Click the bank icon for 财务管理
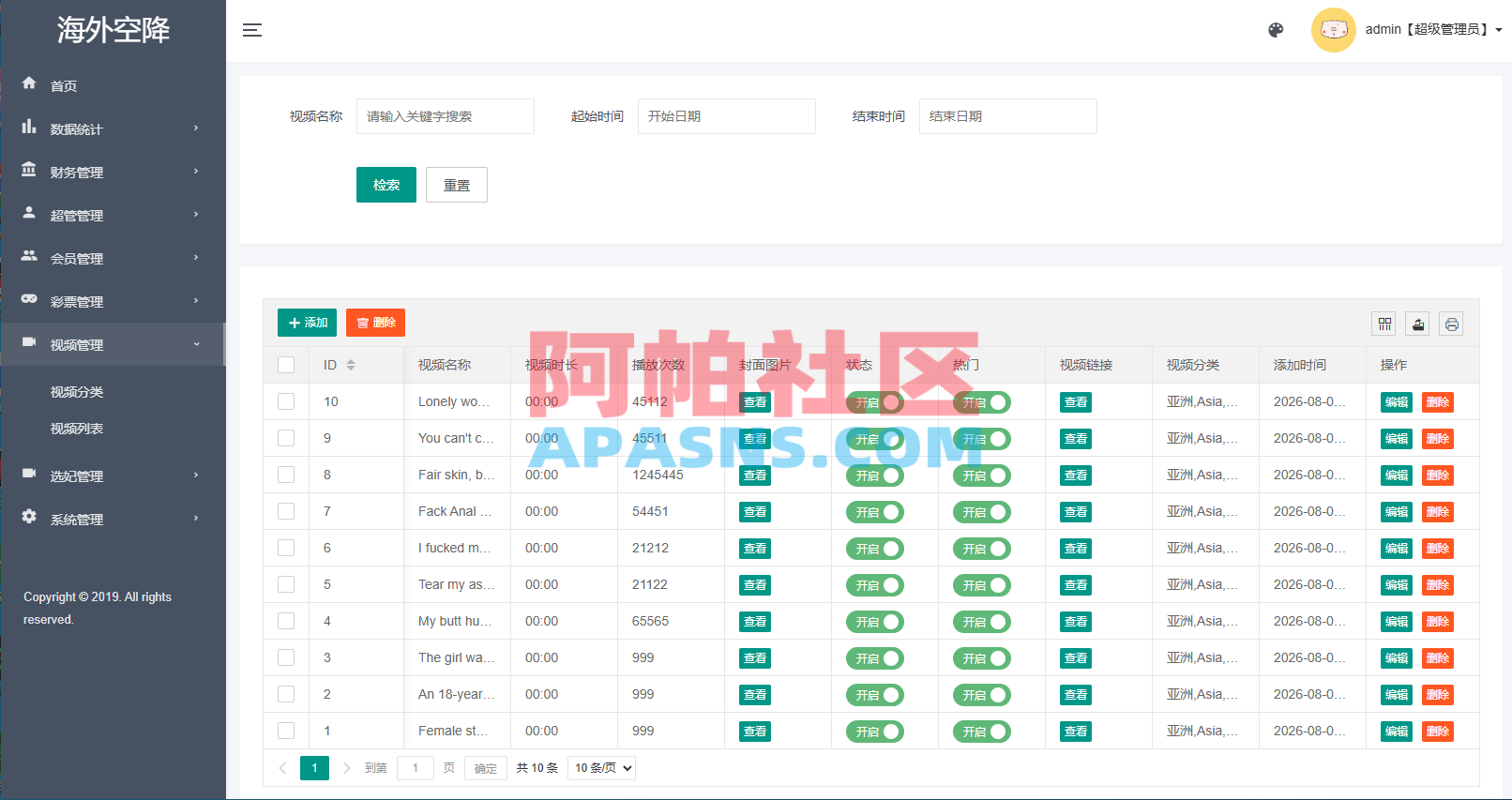The width and height of the screenshot is (1512, 800). point(29,170)
